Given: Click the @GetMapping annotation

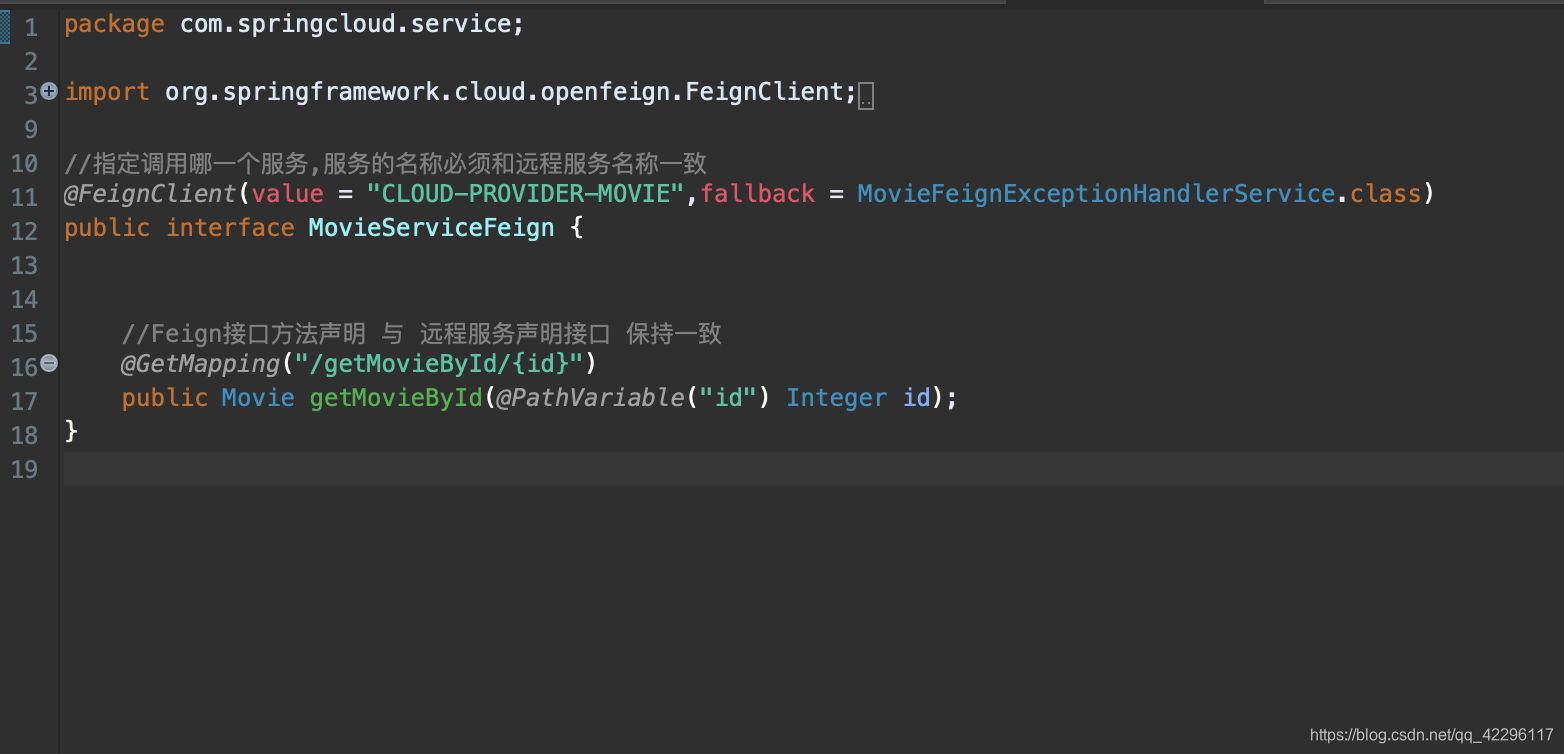Looking at the screenshot, I should pos(200,363).
